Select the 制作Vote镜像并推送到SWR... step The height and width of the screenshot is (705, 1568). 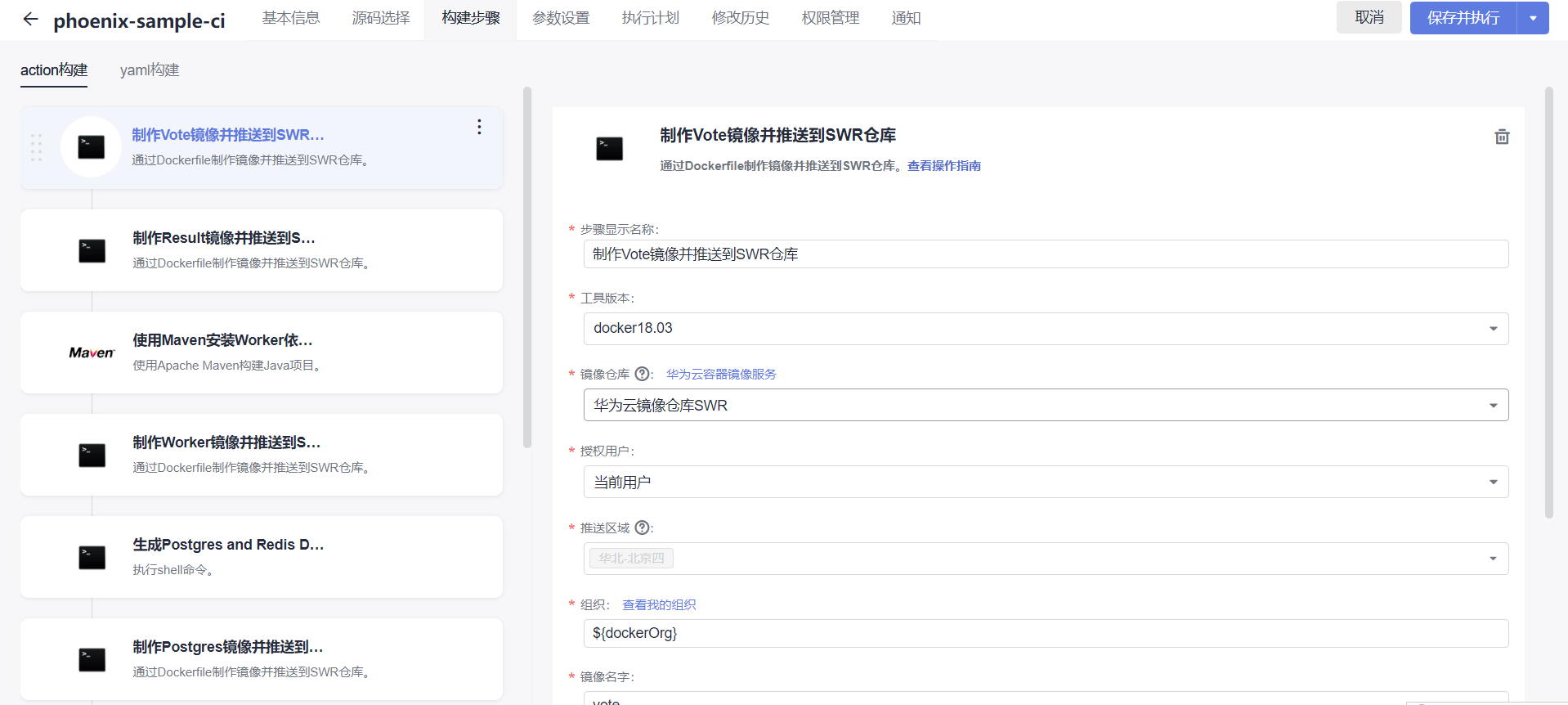262,148
